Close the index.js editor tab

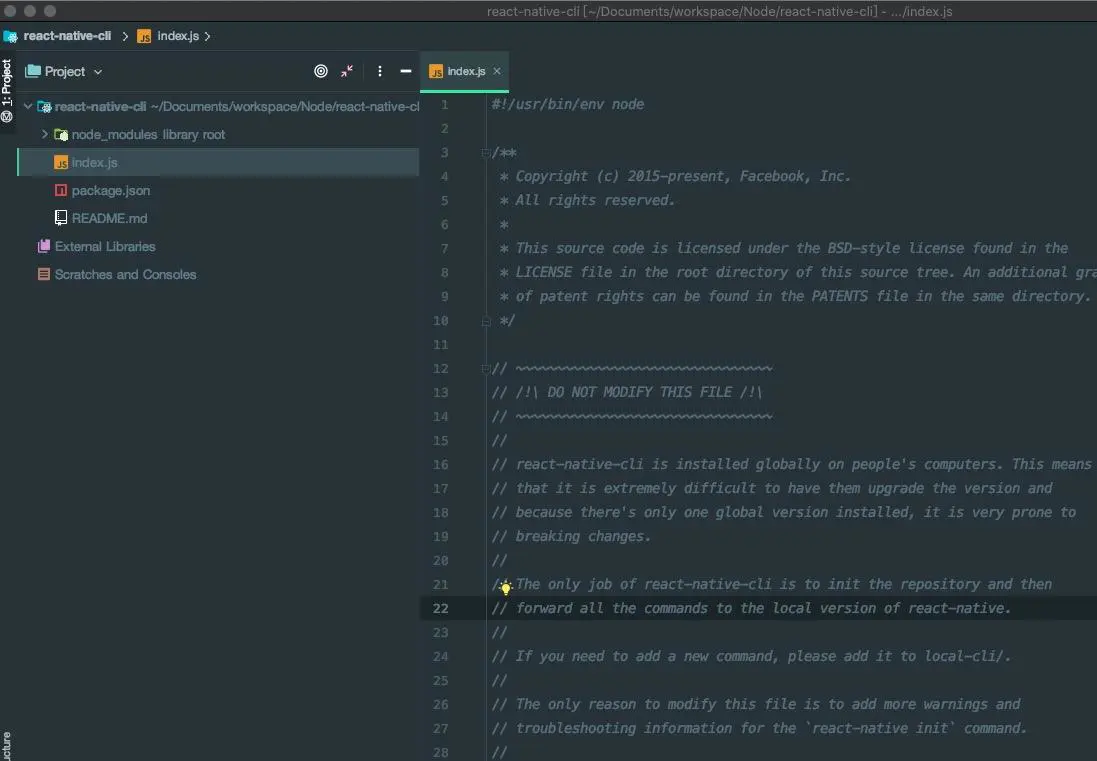click(x=497, y=71)
